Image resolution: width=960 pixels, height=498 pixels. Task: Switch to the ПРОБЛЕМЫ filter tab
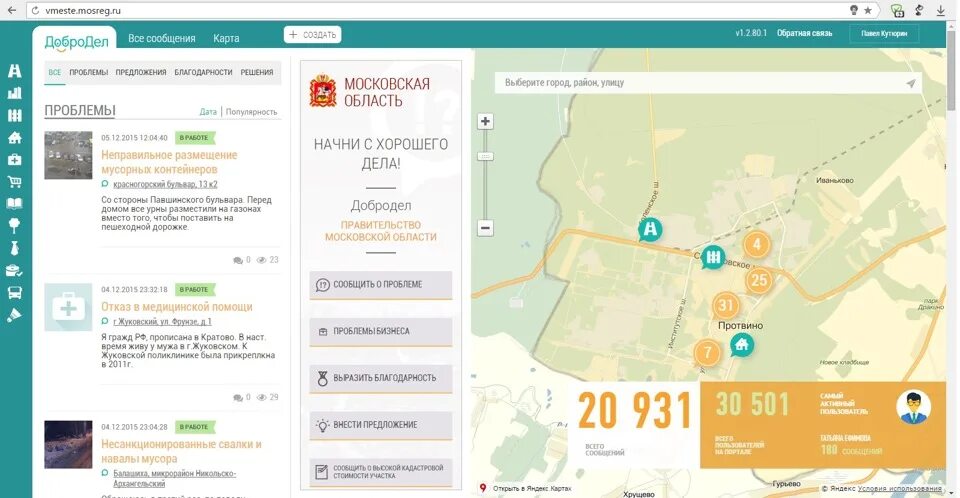pyautogui.click(x=89, y=72)
